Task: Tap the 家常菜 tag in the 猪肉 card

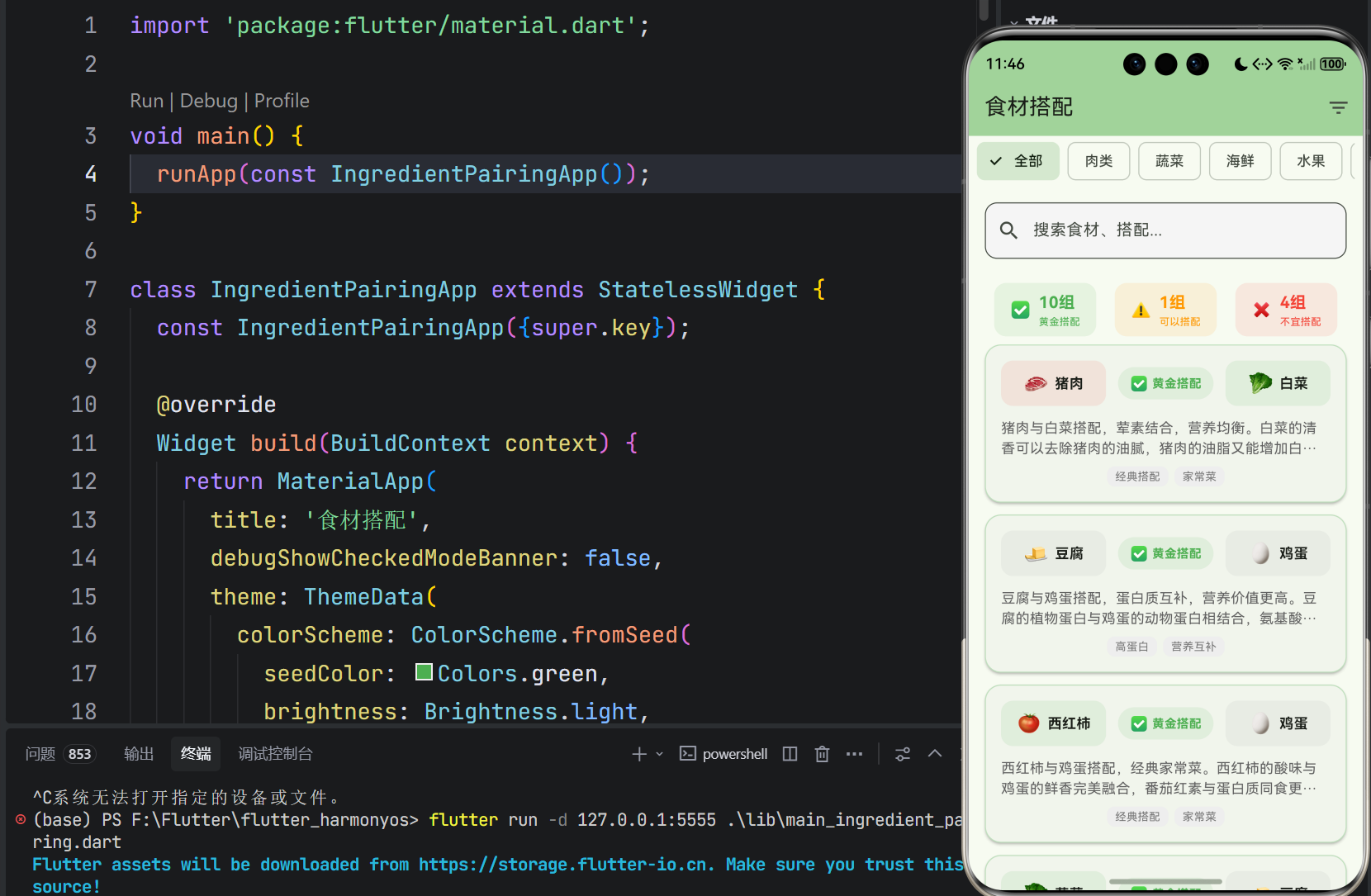Action: 1199,476
